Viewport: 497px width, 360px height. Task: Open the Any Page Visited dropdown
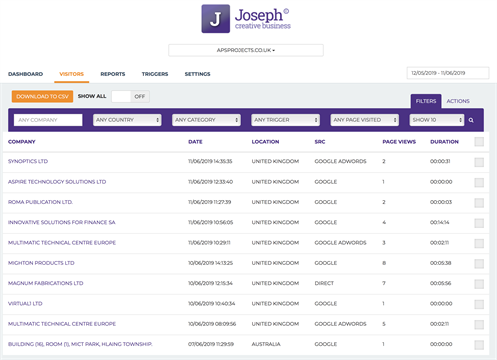point(365,120)
